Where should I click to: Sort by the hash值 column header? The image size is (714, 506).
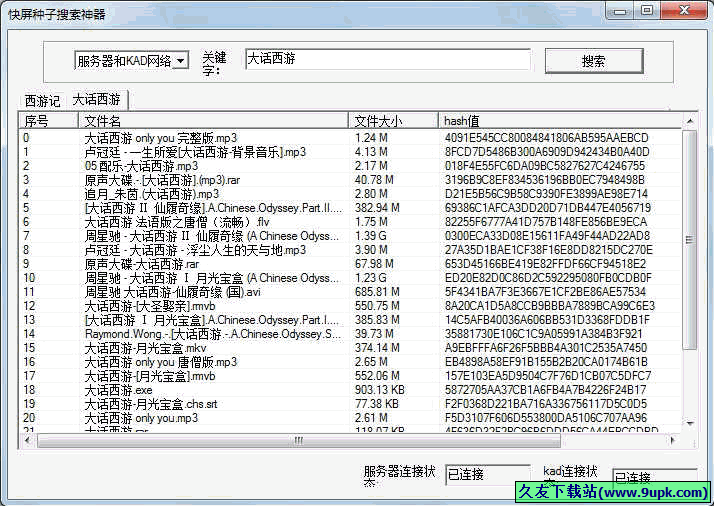(560, 121)
